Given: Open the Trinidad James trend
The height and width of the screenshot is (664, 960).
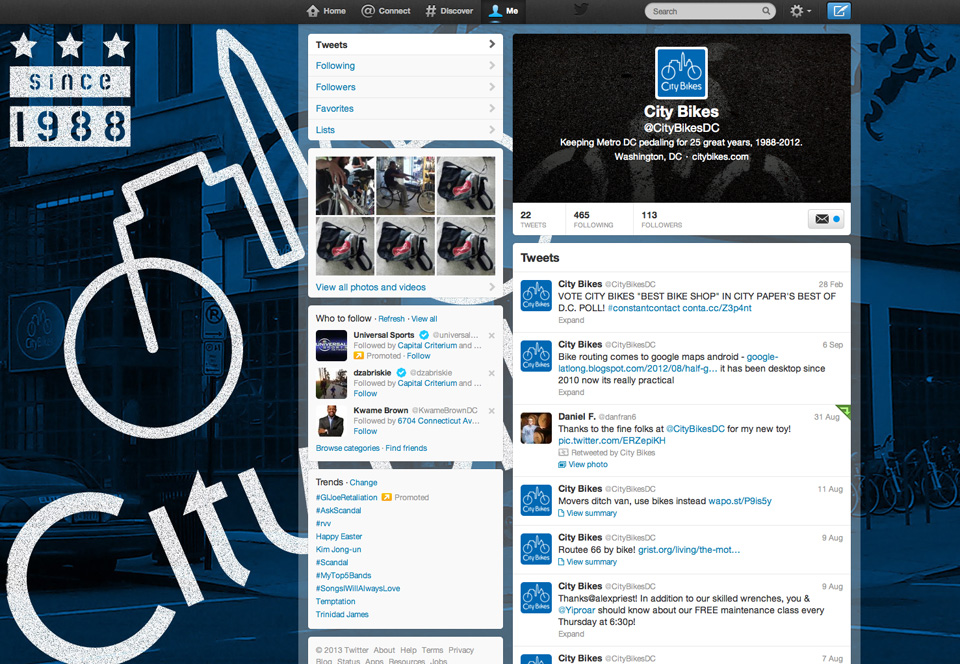Looking at the screenshot, I should click(x=342, y=614).
